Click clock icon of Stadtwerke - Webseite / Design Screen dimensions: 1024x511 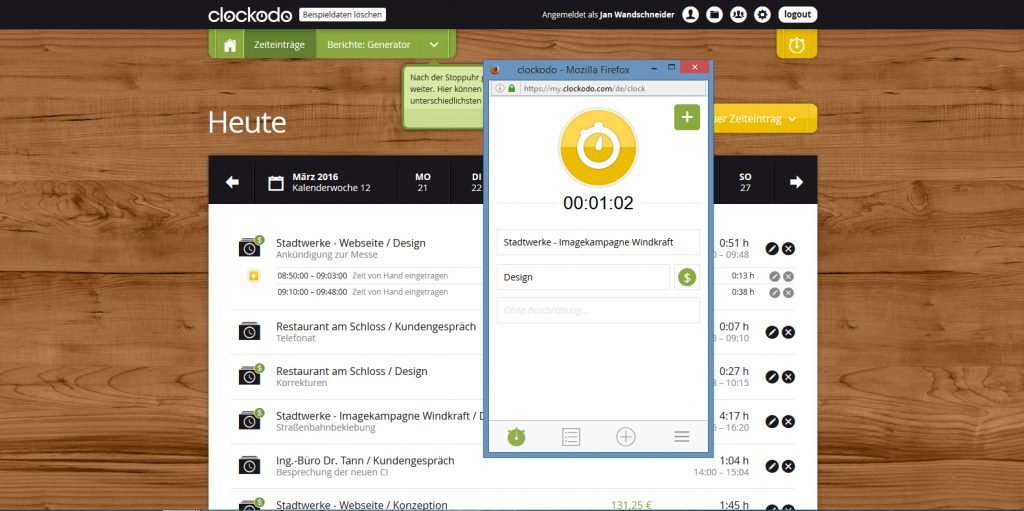(250, 247)
